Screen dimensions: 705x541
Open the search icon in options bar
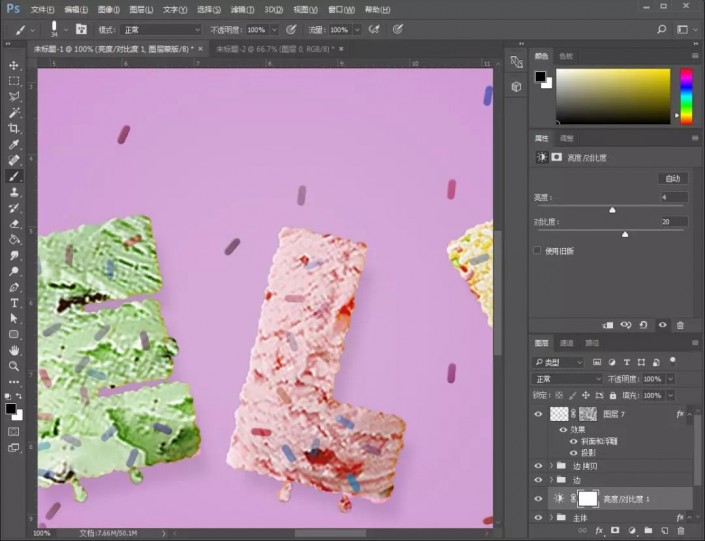point(661,30)
